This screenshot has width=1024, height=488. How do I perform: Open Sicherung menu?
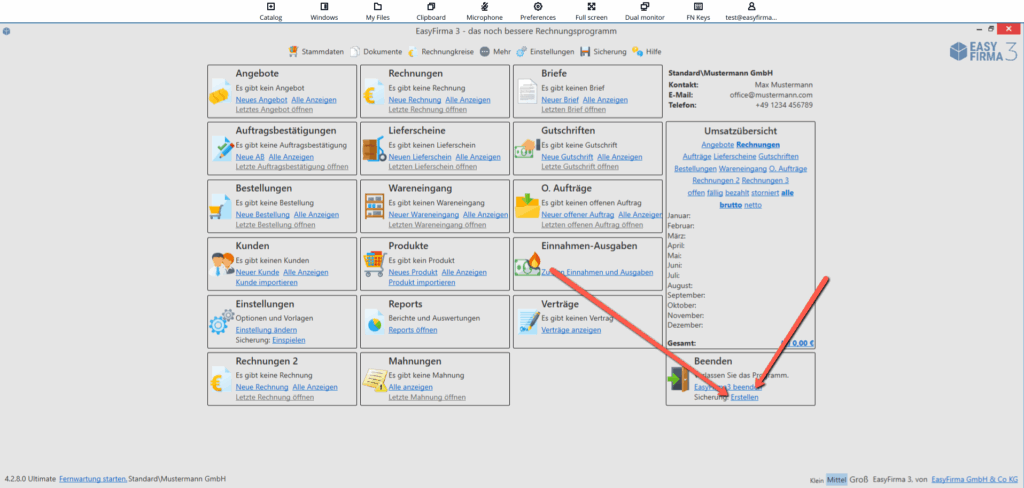click(603, 52)
